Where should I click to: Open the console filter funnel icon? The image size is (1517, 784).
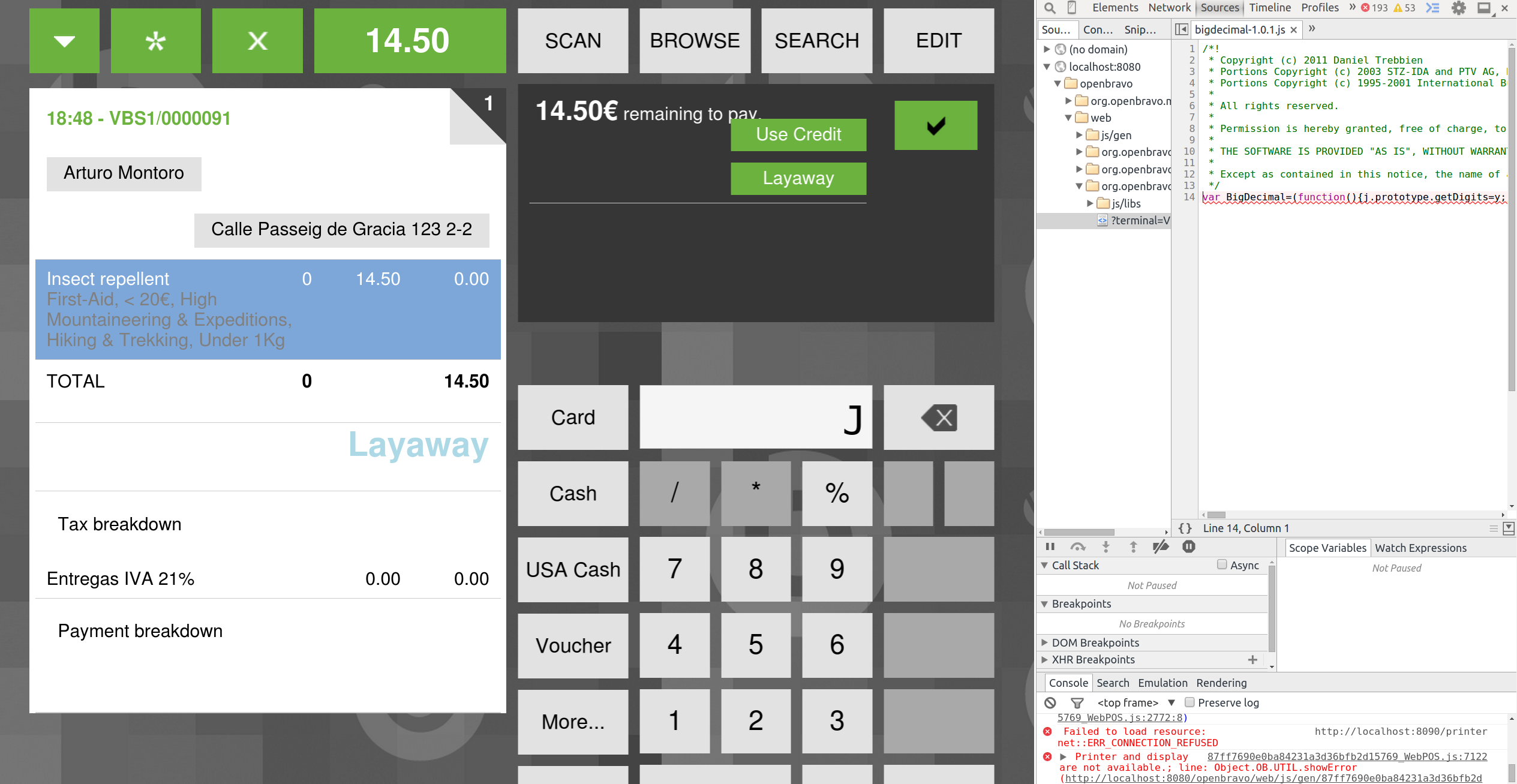pos(1077,702)
